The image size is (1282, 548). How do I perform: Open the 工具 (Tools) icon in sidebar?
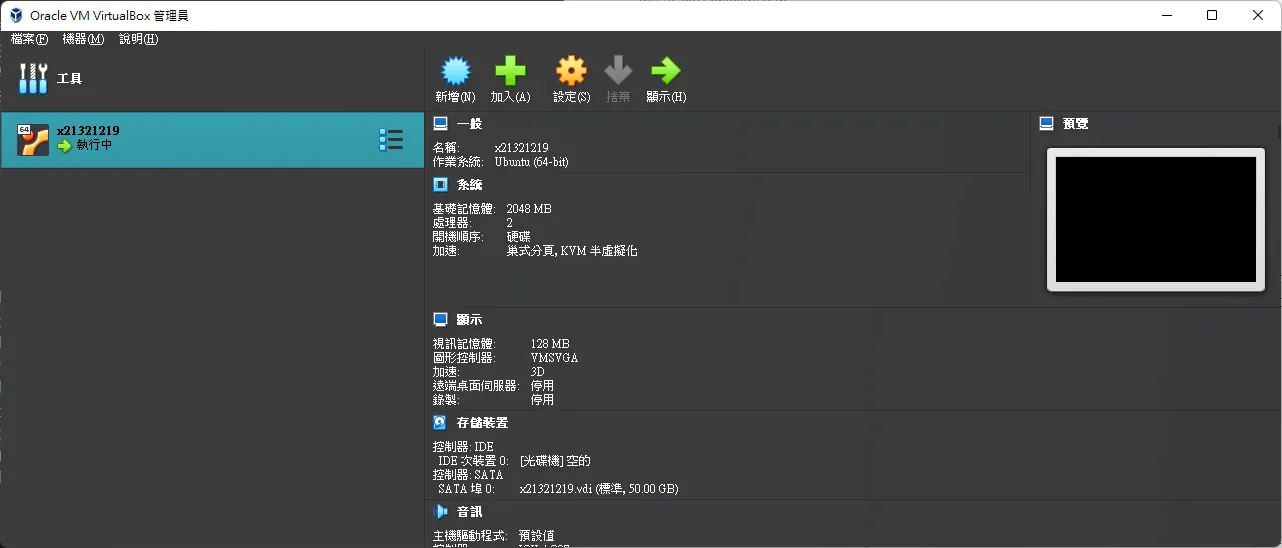click(x=33, y=78)
